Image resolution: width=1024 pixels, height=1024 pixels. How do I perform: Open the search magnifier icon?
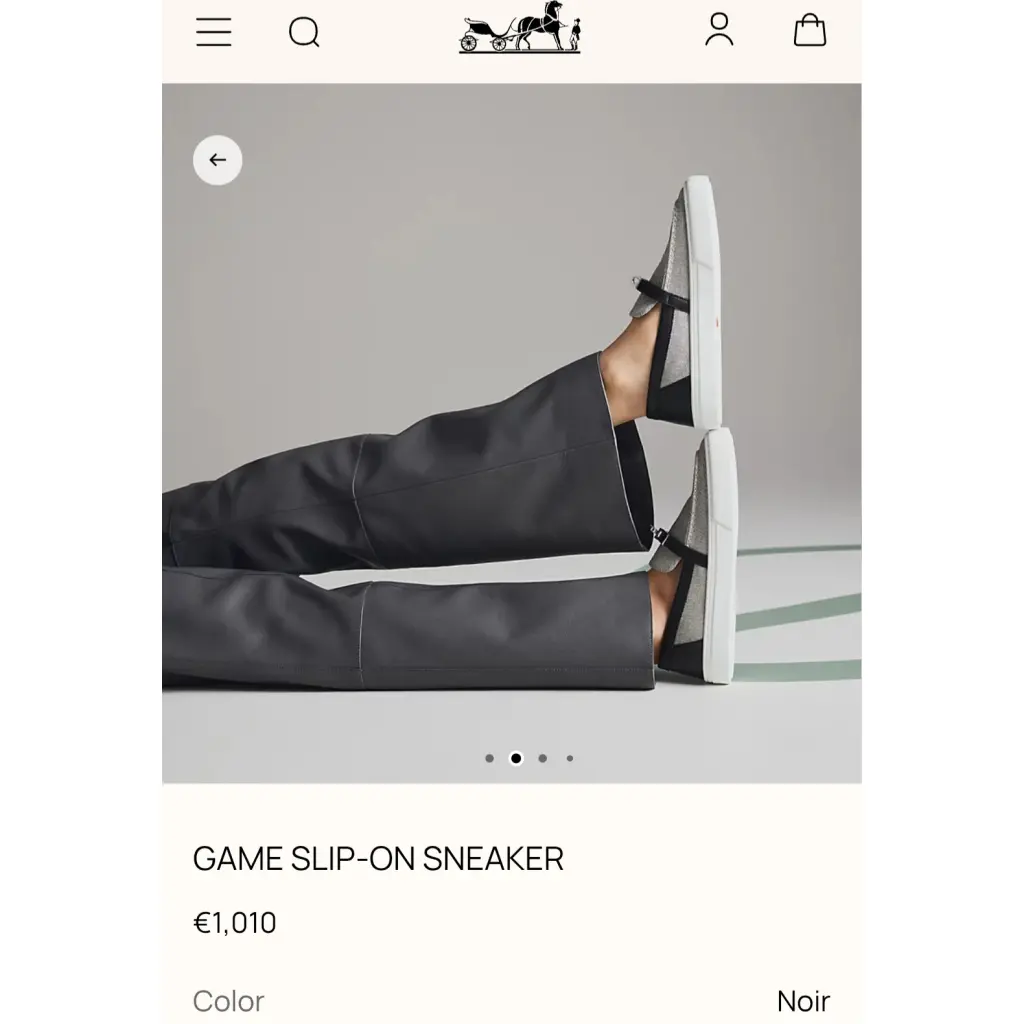[x=304, y=32]
